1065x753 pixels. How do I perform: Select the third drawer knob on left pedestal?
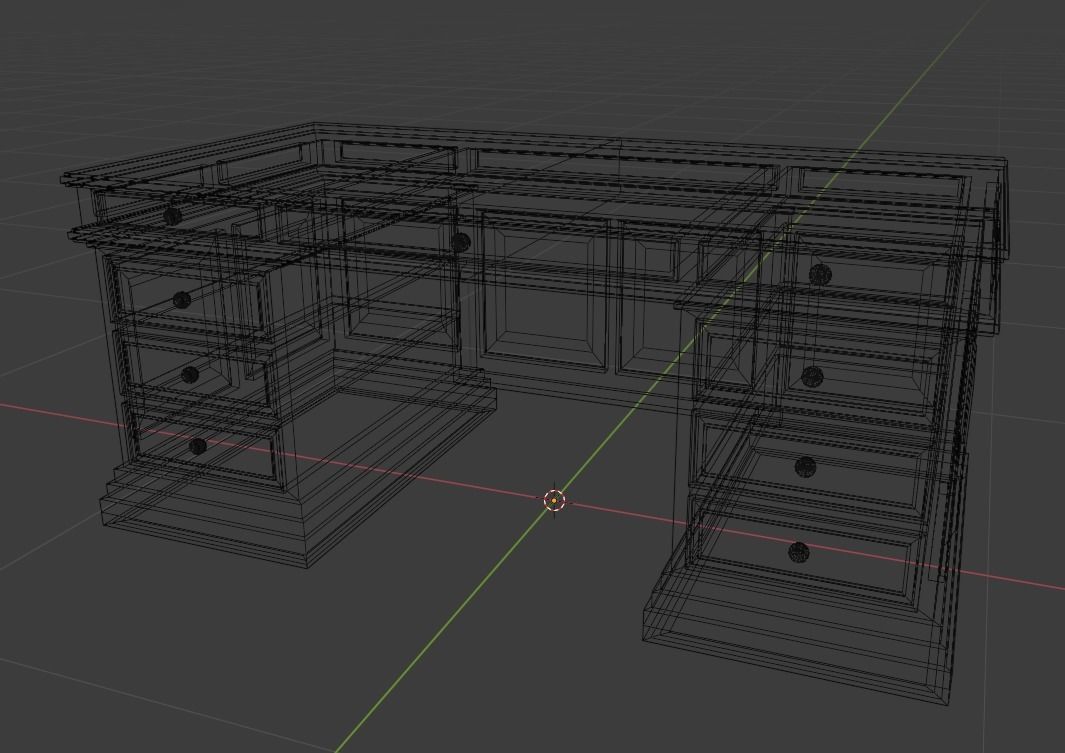(x=189, y=375)
